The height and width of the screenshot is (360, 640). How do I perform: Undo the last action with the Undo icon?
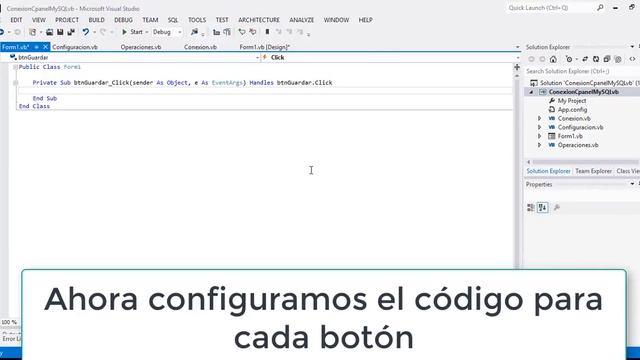click(85, 32)
